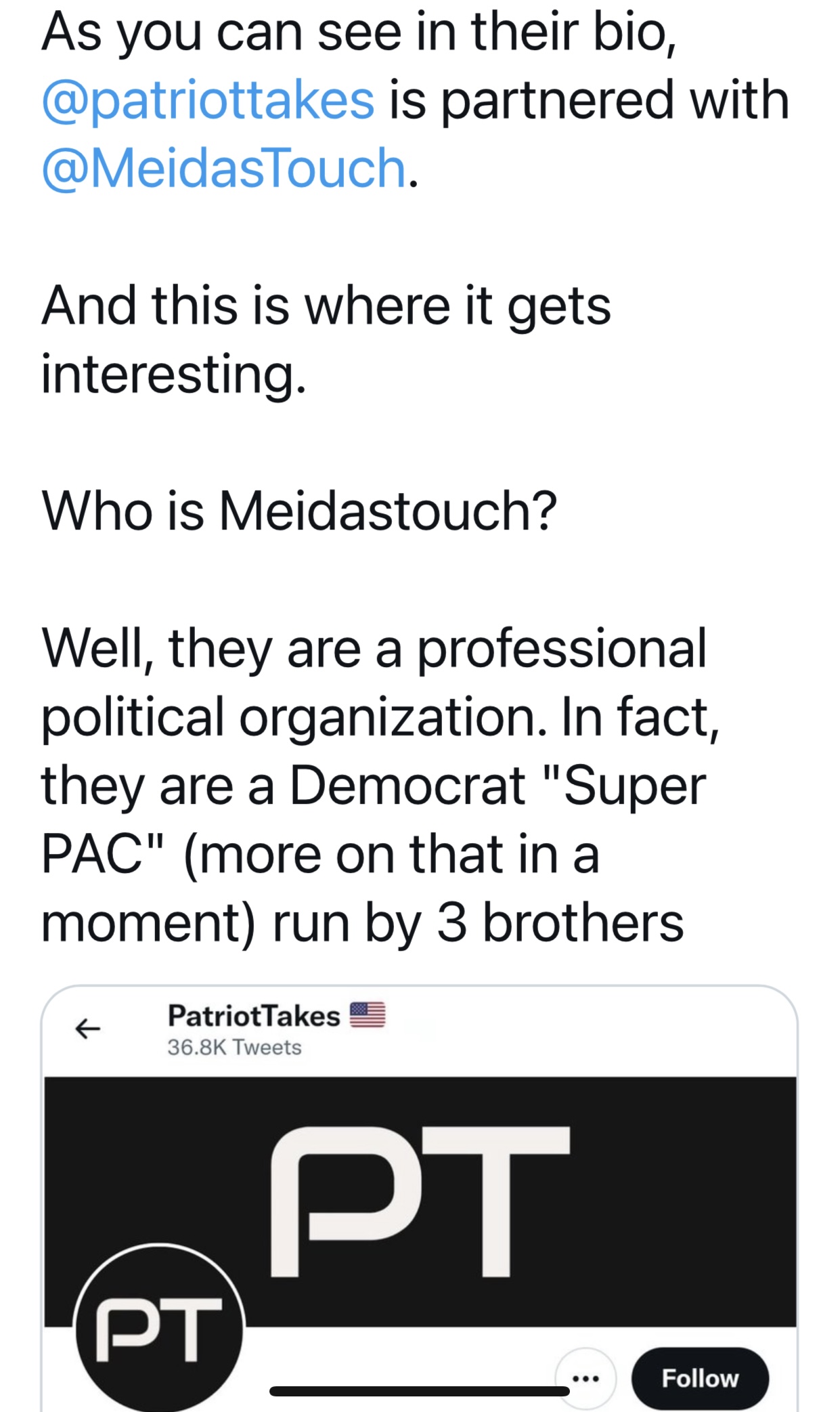Tap the "Well, they are a professional" line
This screenshot has height=1412, width=840.
click(x=374, y=649)
